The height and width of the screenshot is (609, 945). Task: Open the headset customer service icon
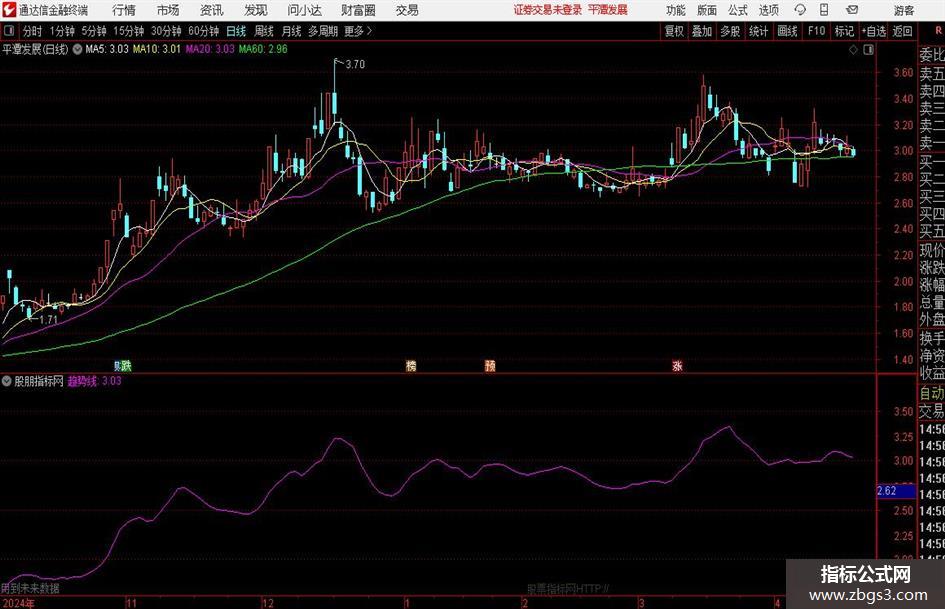click(800, 10)
